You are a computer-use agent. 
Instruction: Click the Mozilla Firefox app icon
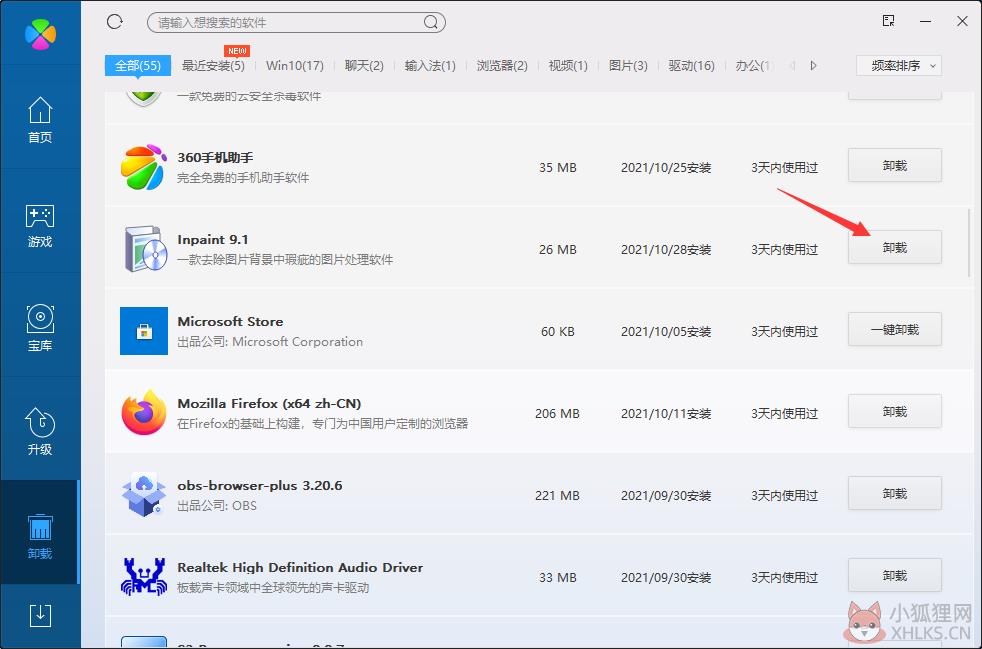pos(144,413)
